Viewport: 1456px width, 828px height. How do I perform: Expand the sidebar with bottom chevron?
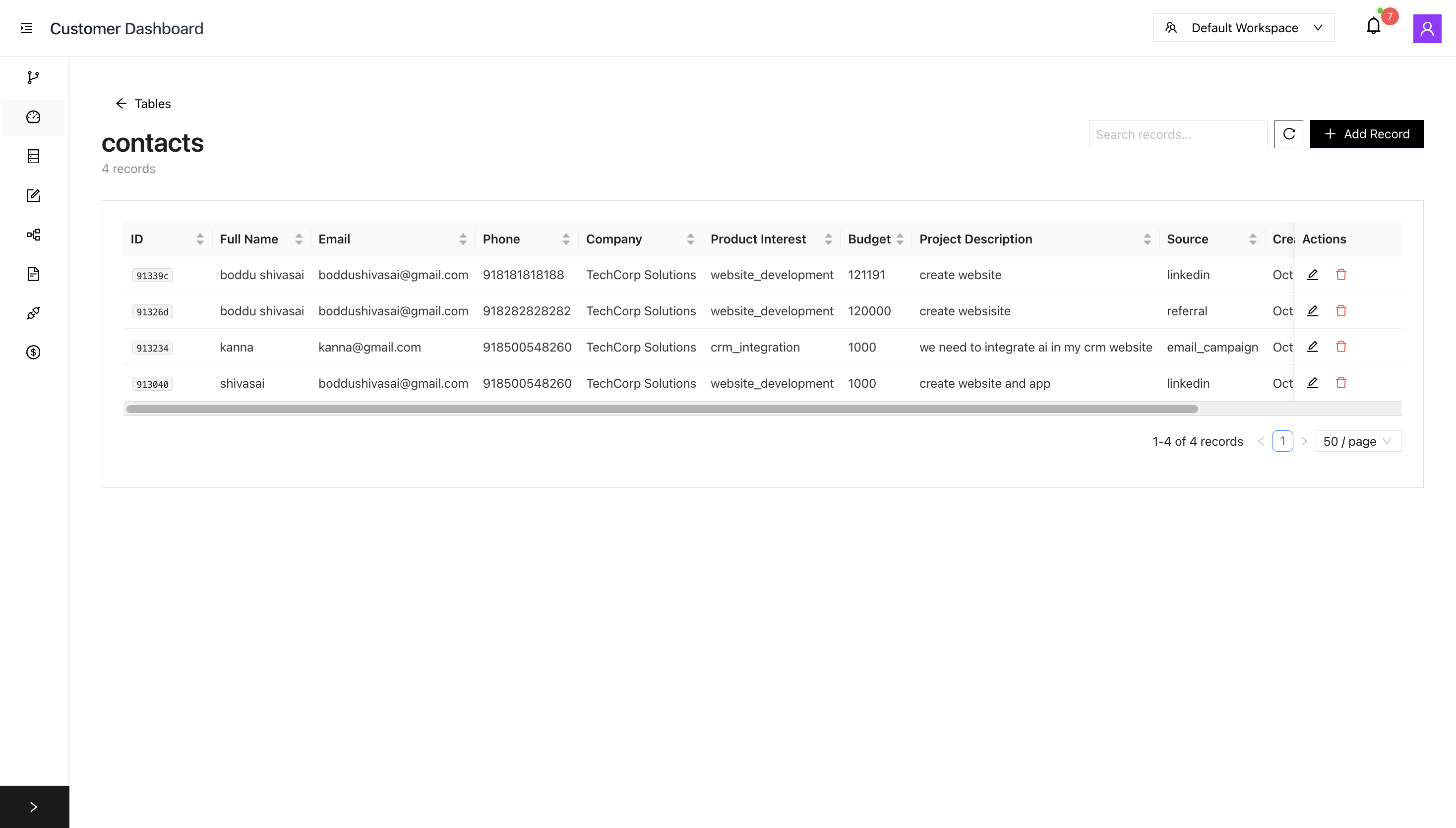34,806
